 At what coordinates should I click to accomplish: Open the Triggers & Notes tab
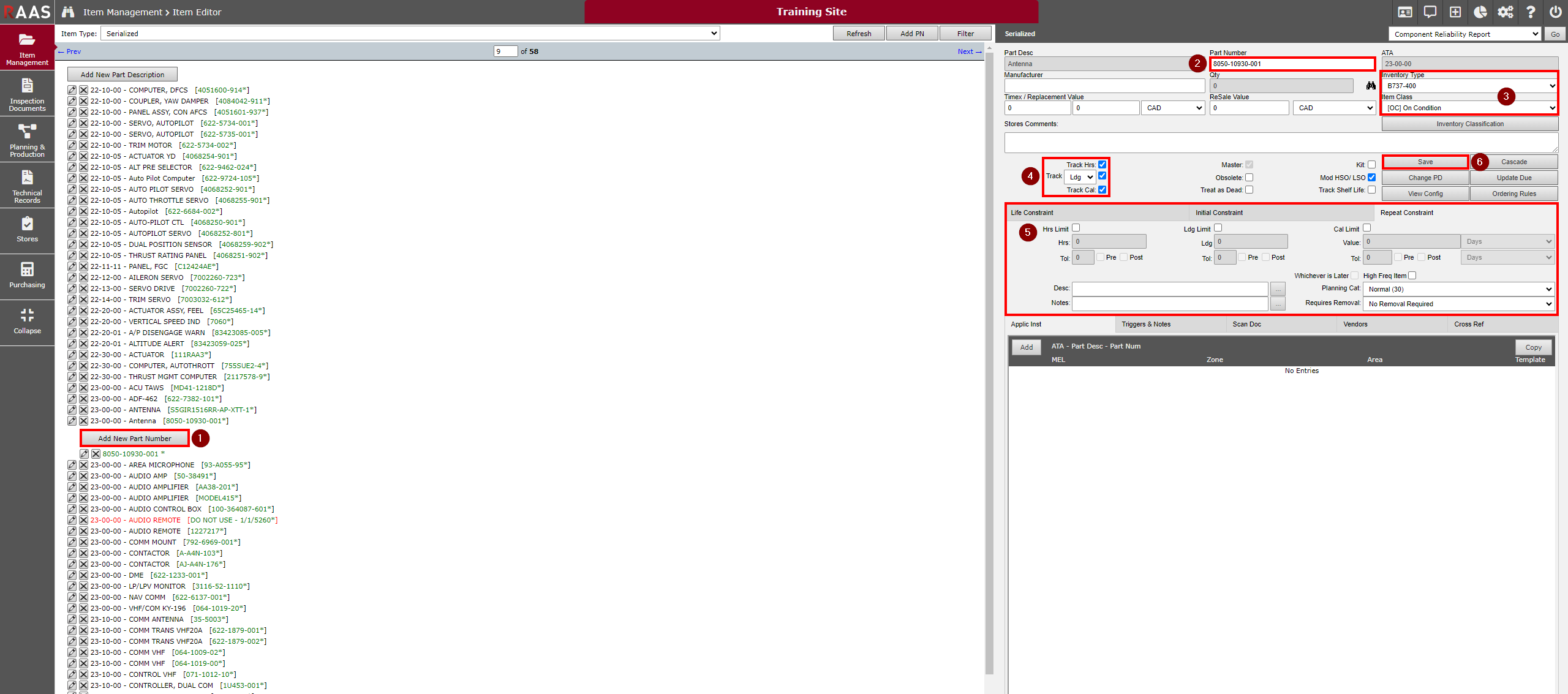click(1145, 324)
